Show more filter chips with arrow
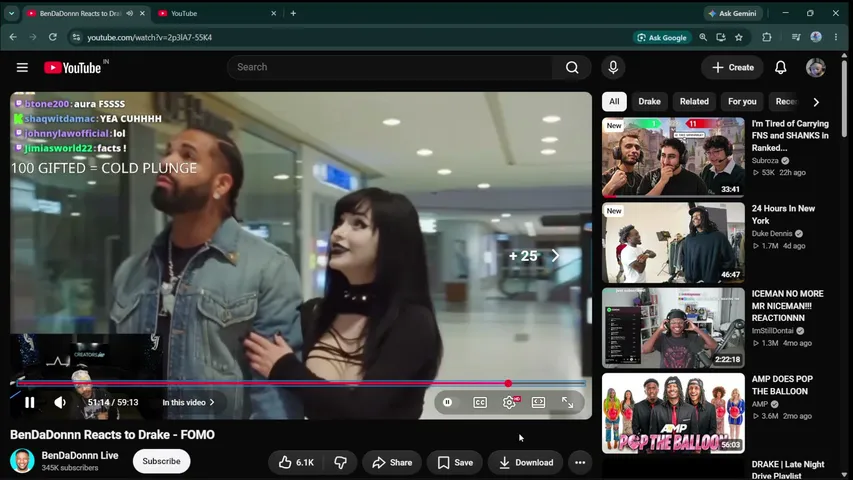The height and width of the screenshot is (480, 853). coord(816,102)
